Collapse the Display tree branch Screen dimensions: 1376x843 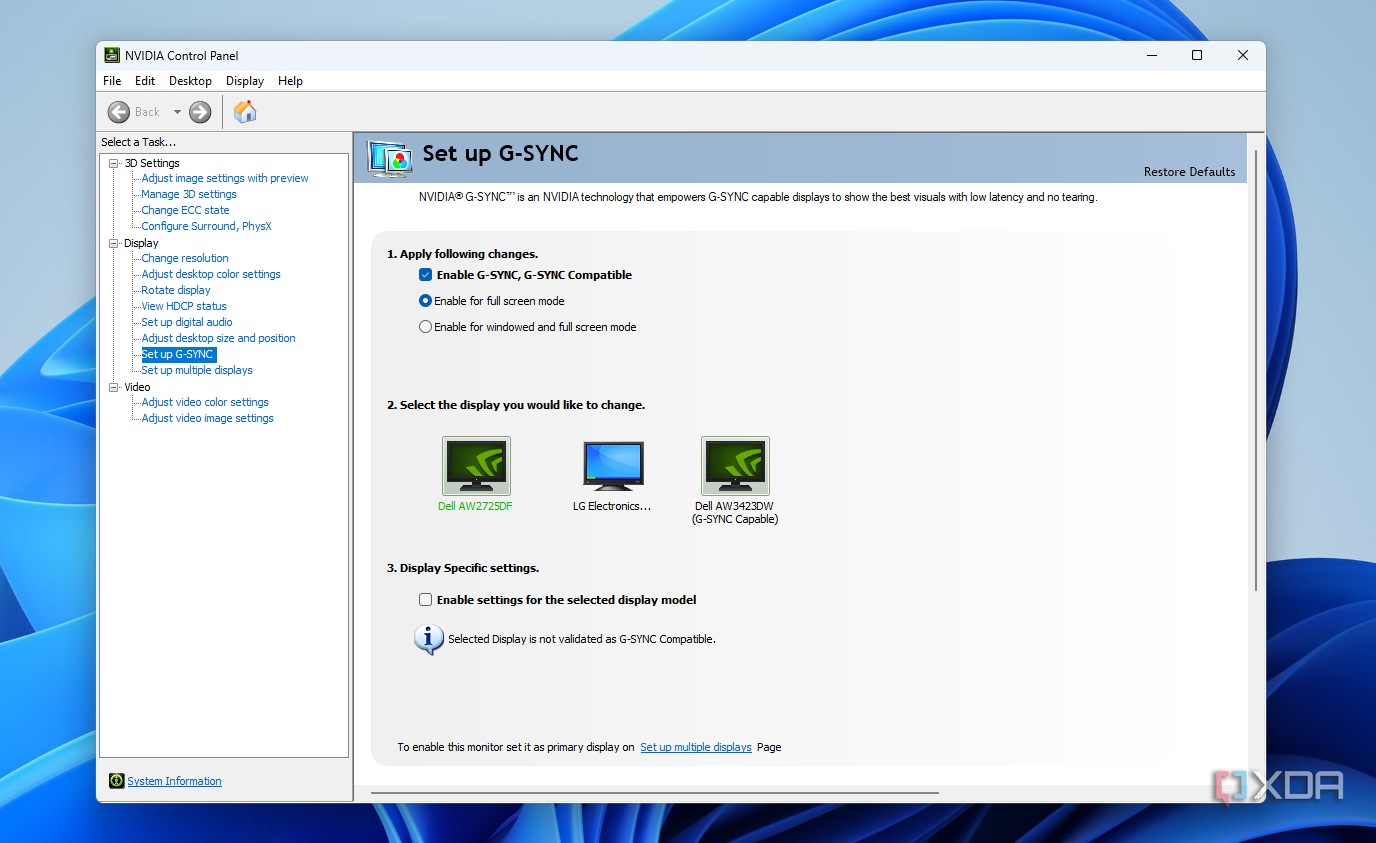pos(113,242)
